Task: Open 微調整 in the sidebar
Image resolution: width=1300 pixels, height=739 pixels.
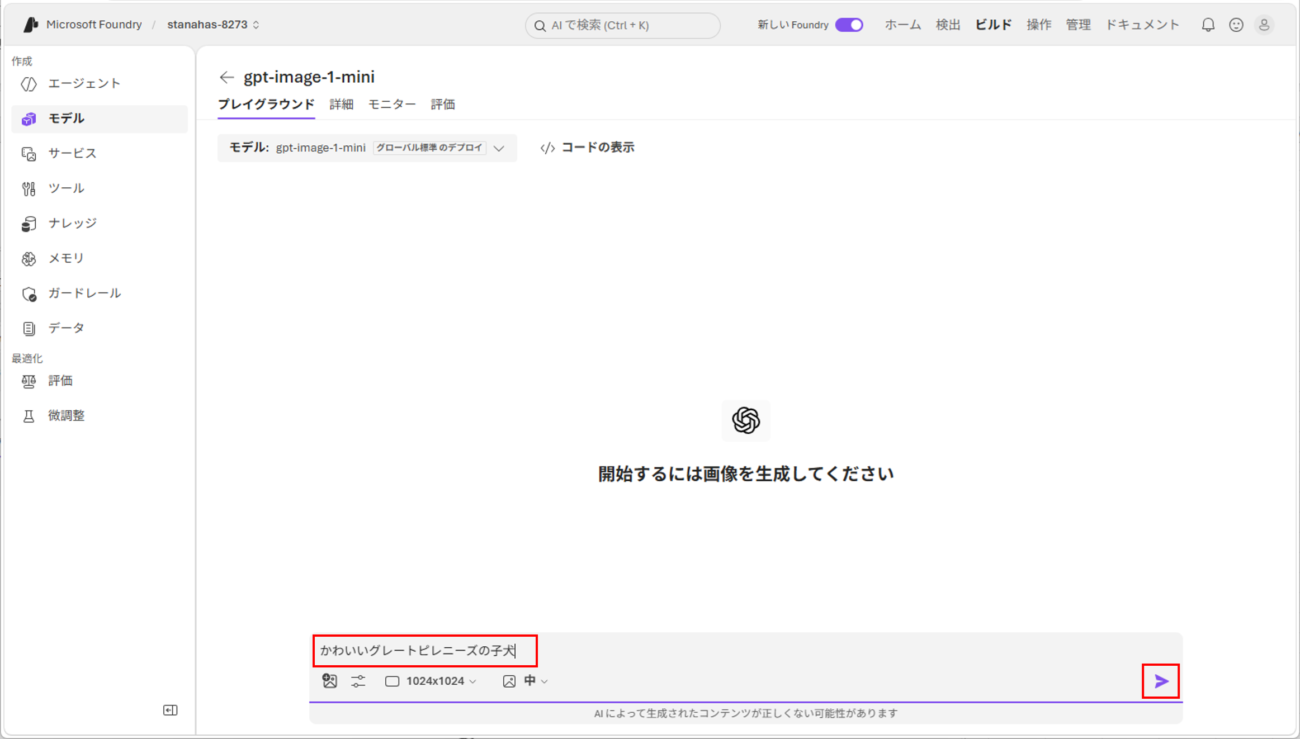Action: coord(99,416)
